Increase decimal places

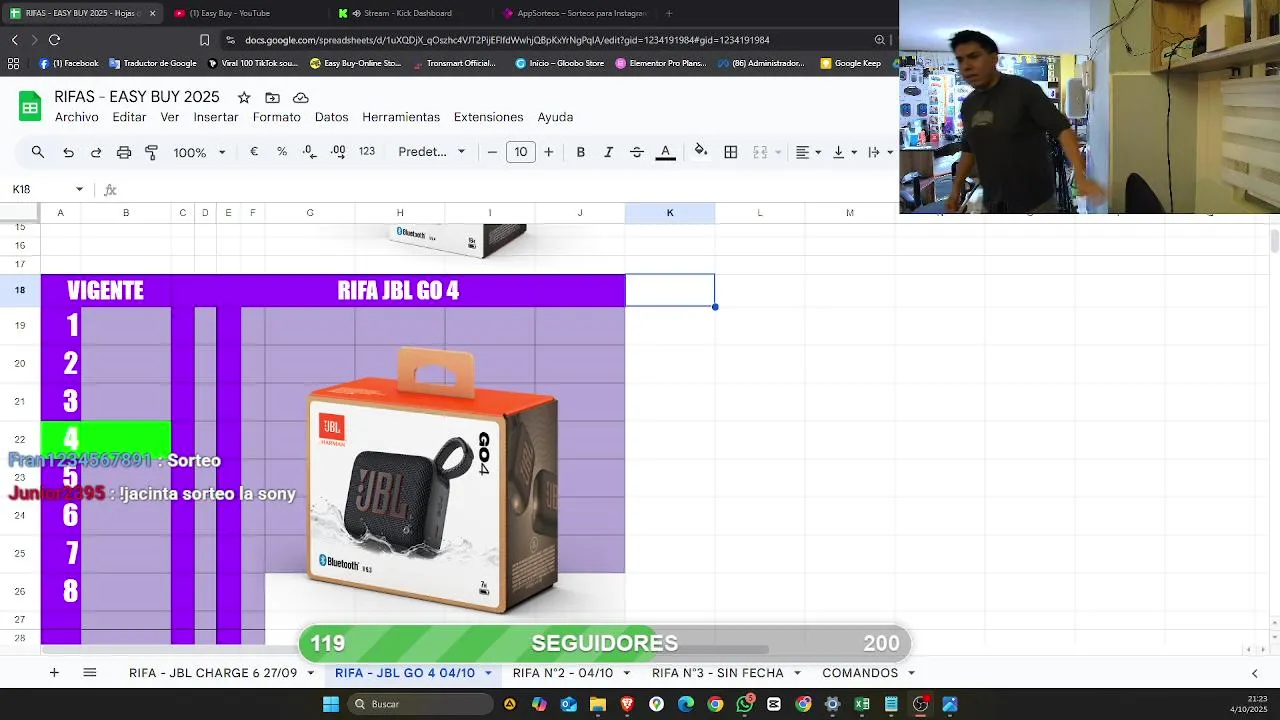(x=338, y=152)
